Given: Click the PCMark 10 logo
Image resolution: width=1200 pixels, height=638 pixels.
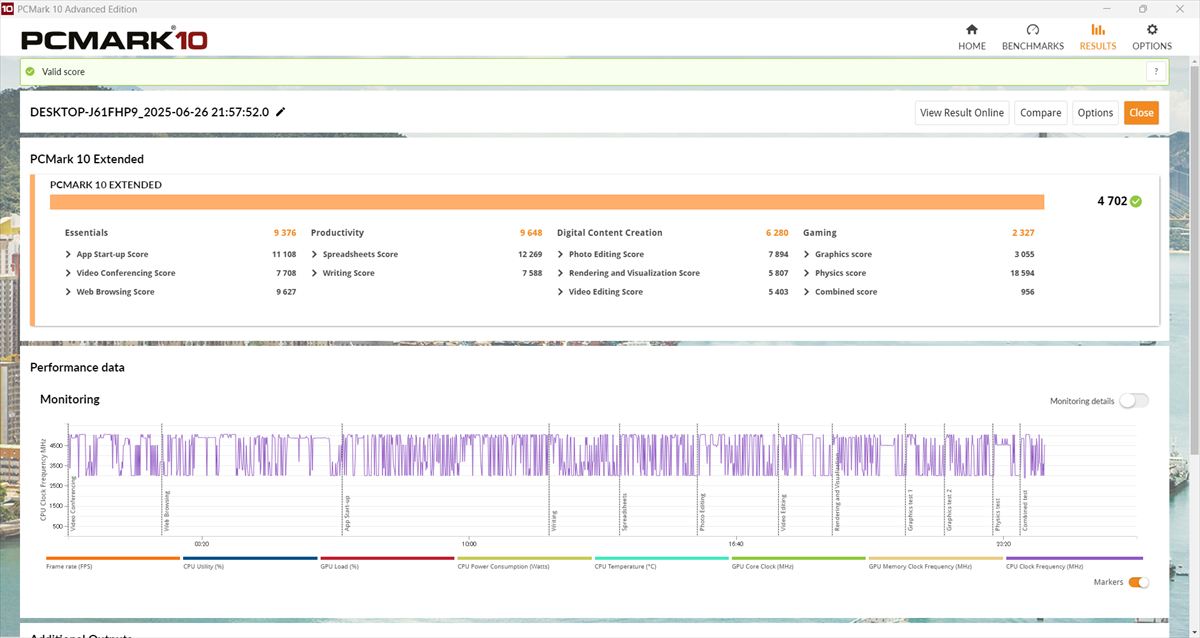Looking at the screenshot, I should pyautogui.click(x=114, y=40).
